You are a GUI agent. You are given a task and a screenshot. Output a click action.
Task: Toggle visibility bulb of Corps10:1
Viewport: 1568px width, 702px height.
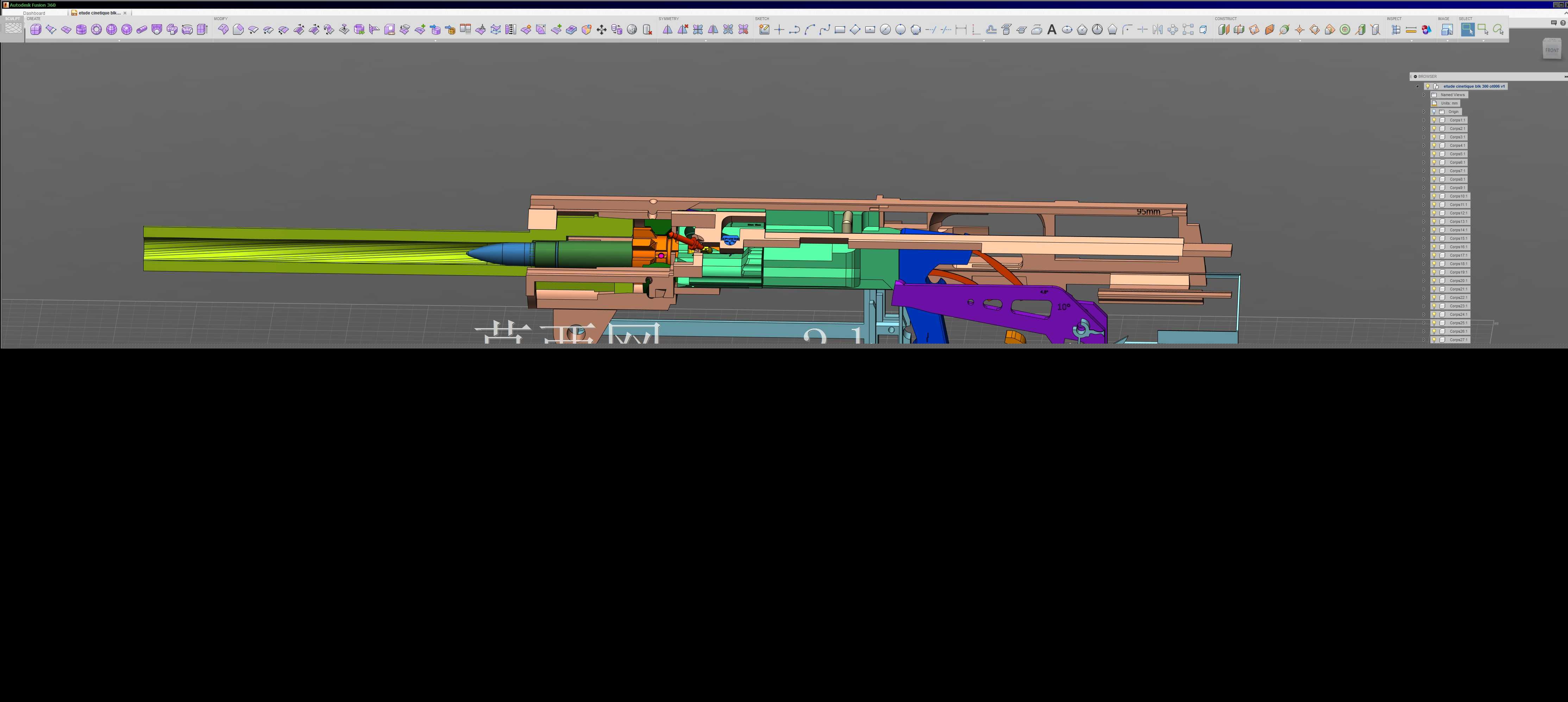point(1434,196)
